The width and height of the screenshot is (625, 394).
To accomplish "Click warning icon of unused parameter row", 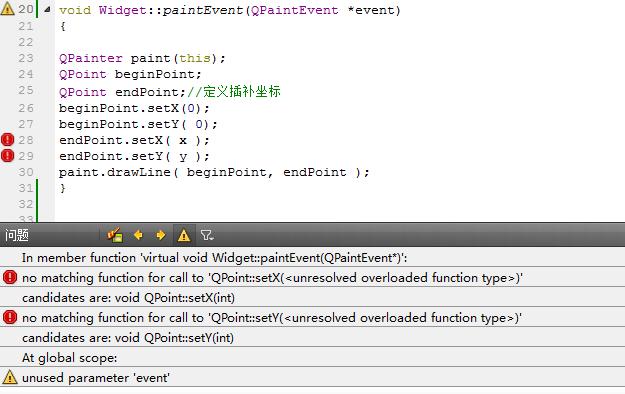I will pyautogui.click(x=10, y=377).
